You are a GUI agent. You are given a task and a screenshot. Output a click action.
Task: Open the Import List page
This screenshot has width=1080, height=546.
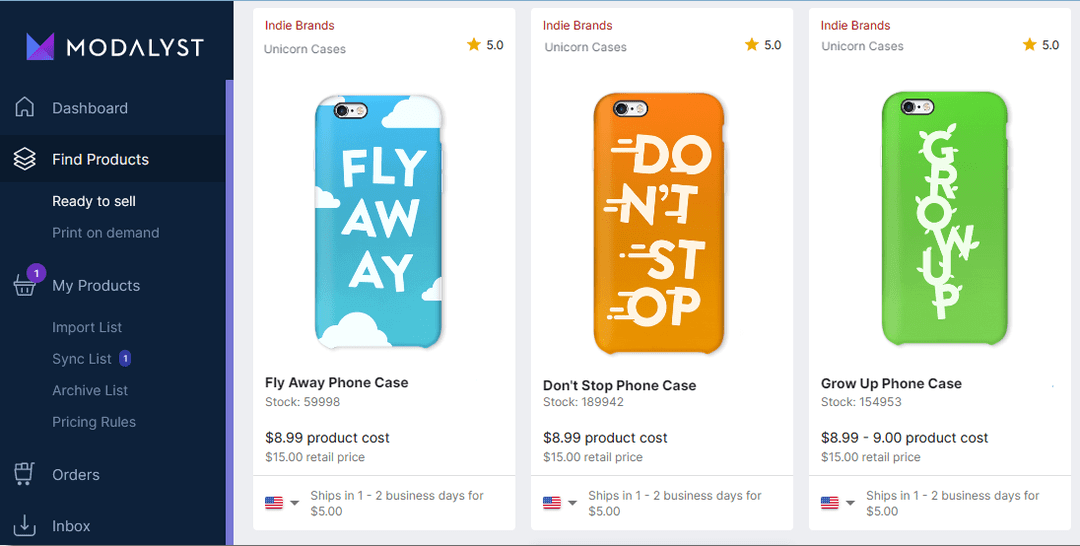[87, 327]
